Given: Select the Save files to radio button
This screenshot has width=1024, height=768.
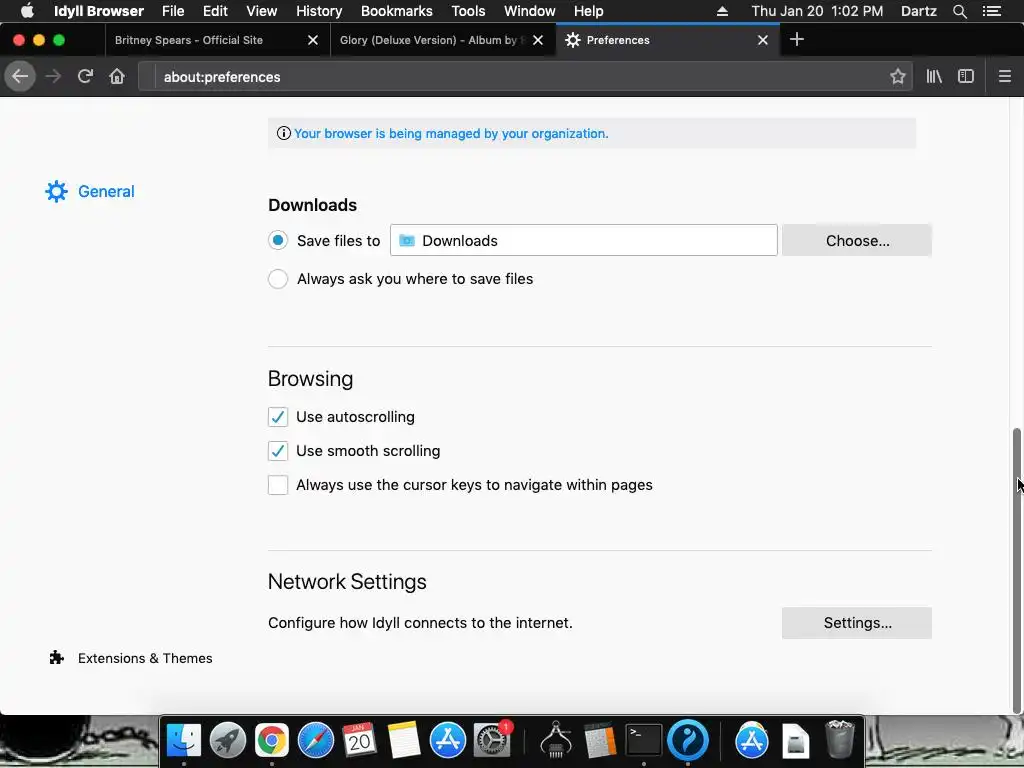Looking at the screenshot, I should pyautogui.click(x=278, y=240).
